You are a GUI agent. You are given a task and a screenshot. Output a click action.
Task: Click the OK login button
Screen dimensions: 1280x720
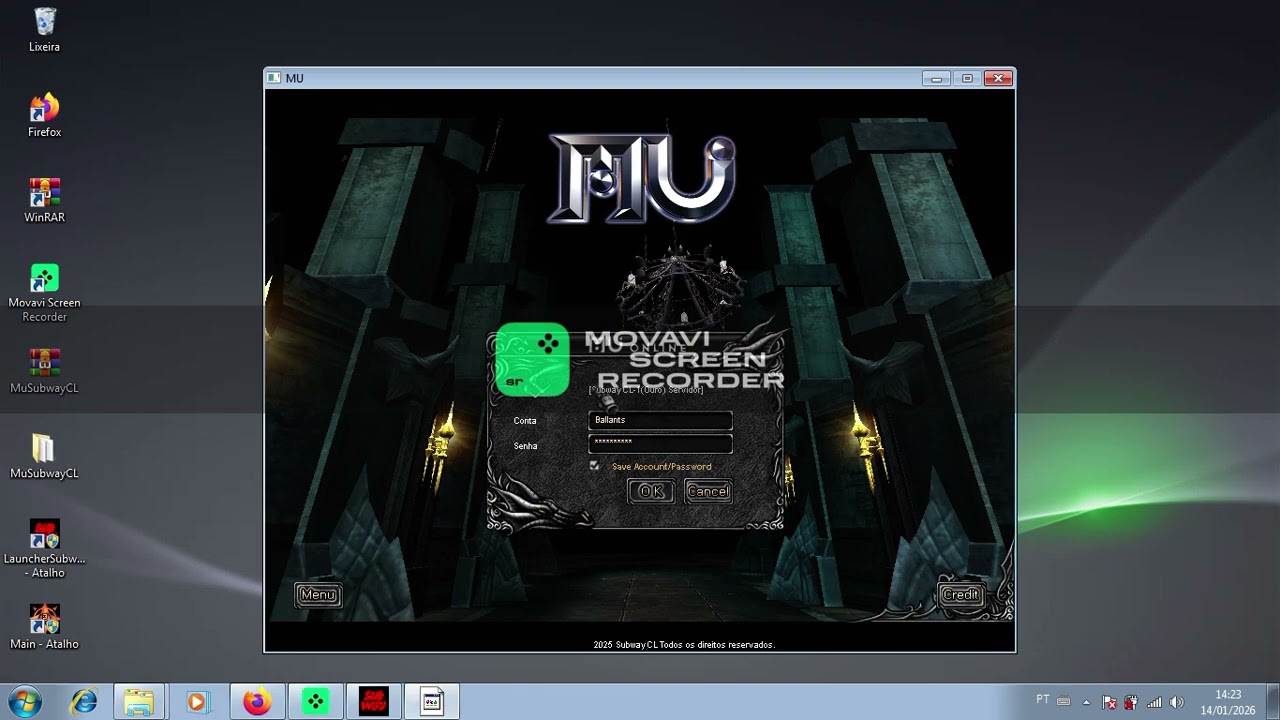coord(651,491)
